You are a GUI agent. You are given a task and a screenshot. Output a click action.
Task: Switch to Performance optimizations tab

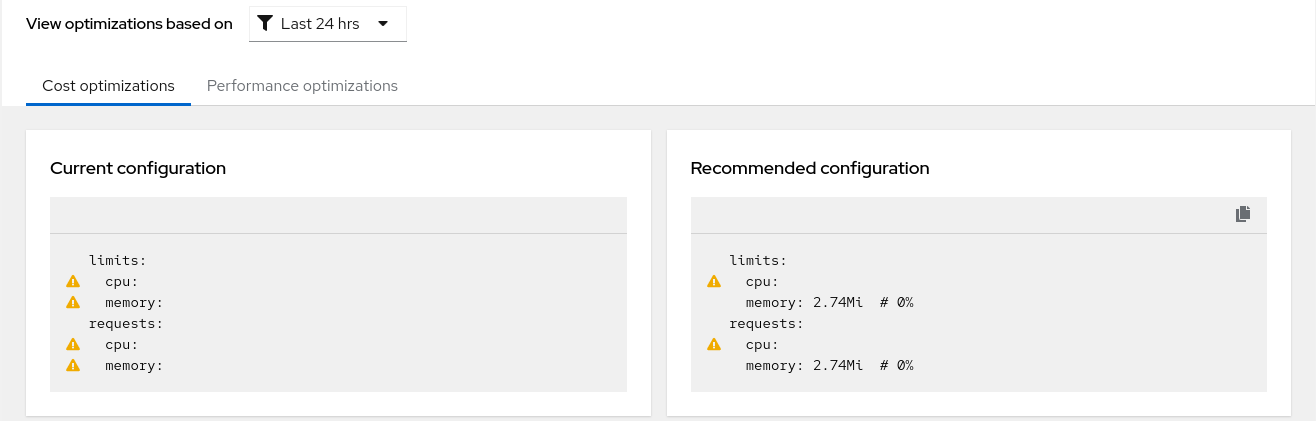coord(302,86)
